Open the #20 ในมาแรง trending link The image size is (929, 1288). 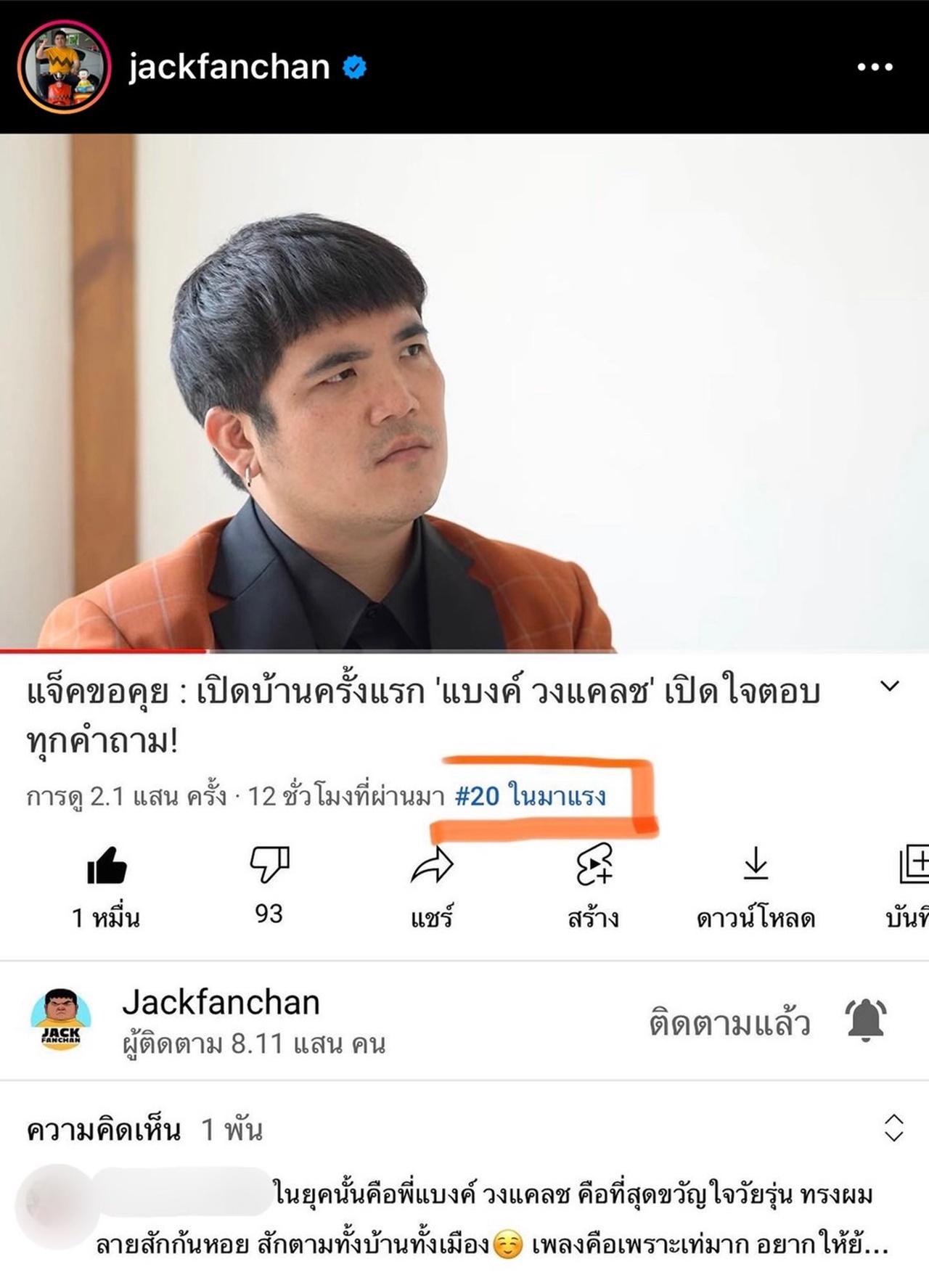(x=530, y=796)
